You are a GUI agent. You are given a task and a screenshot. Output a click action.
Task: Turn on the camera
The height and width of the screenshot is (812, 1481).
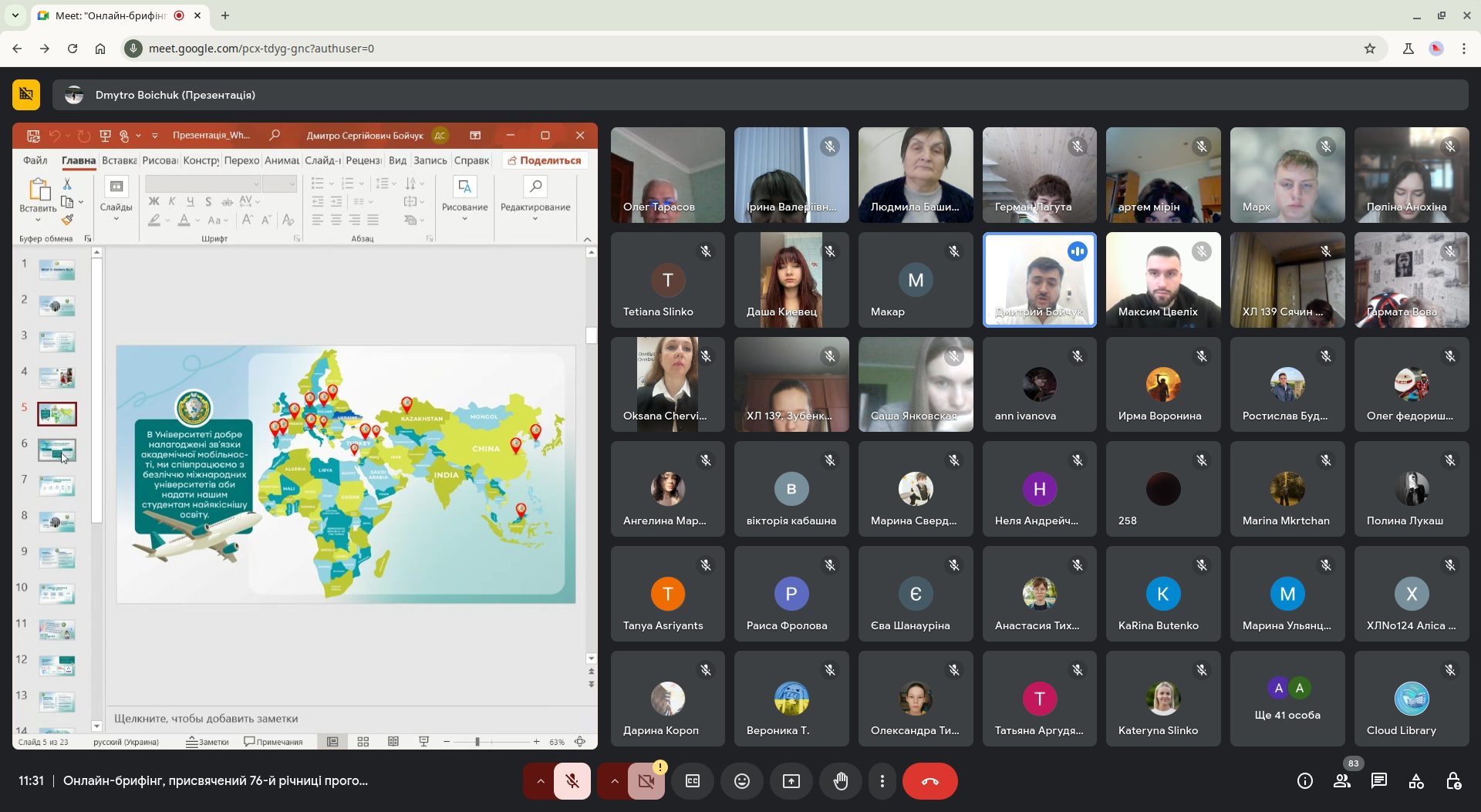[646, 781]
